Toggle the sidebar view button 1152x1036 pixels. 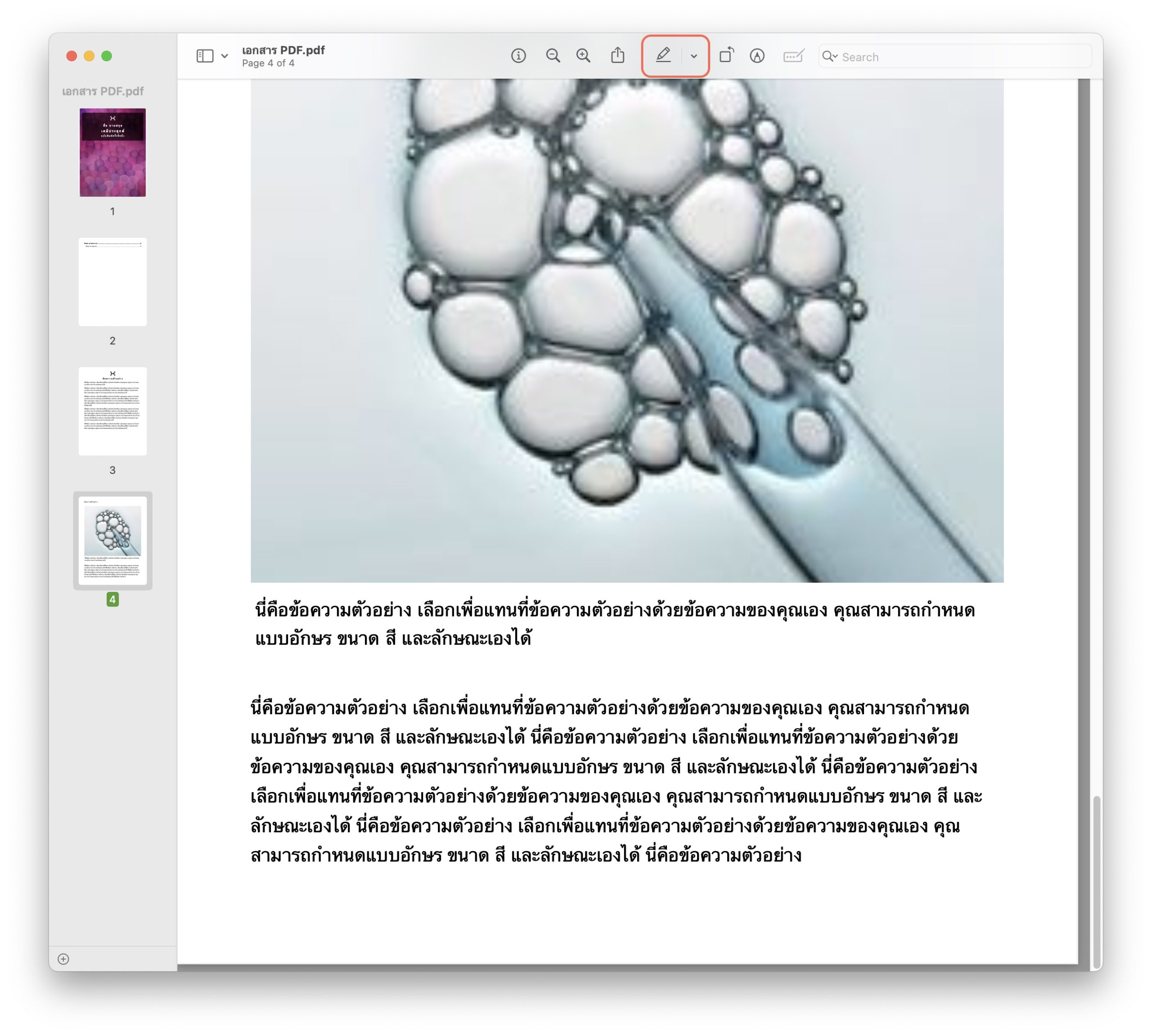[205, 56]
